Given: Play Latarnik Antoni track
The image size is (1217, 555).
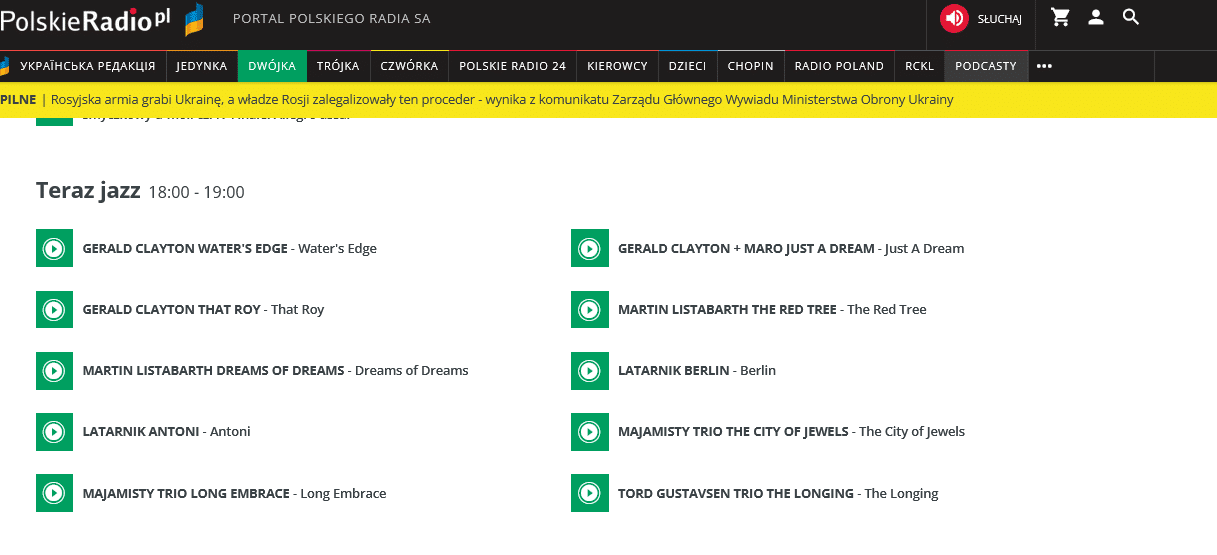Looking at the screenshot, I should 55,431.
